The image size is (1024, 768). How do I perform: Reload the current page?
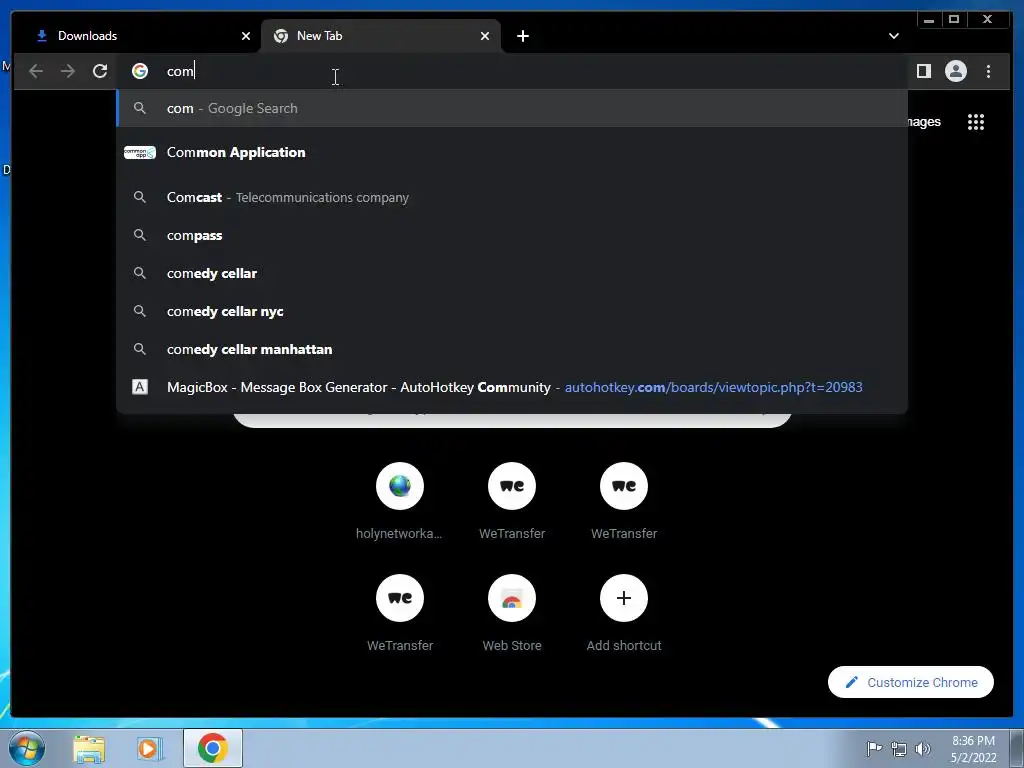pyautogui.click(x=100, y=71)
